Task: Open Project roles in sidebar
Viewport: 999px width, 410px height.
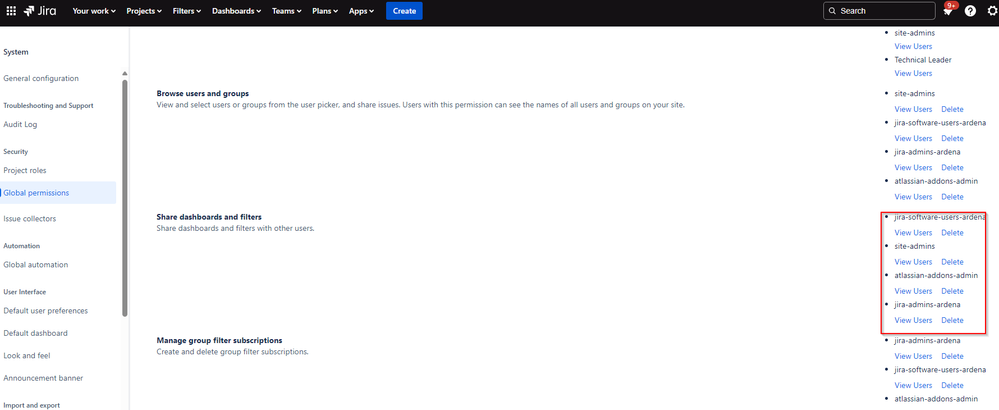Action: click(x=25, y=171)
